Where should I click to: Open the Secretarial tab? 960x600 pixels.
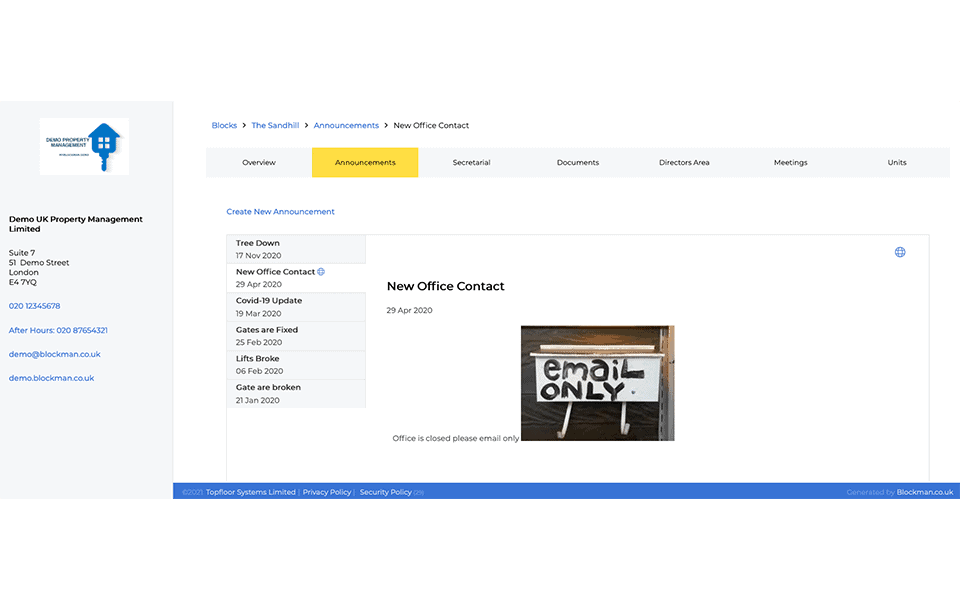(x=471, y=162)
